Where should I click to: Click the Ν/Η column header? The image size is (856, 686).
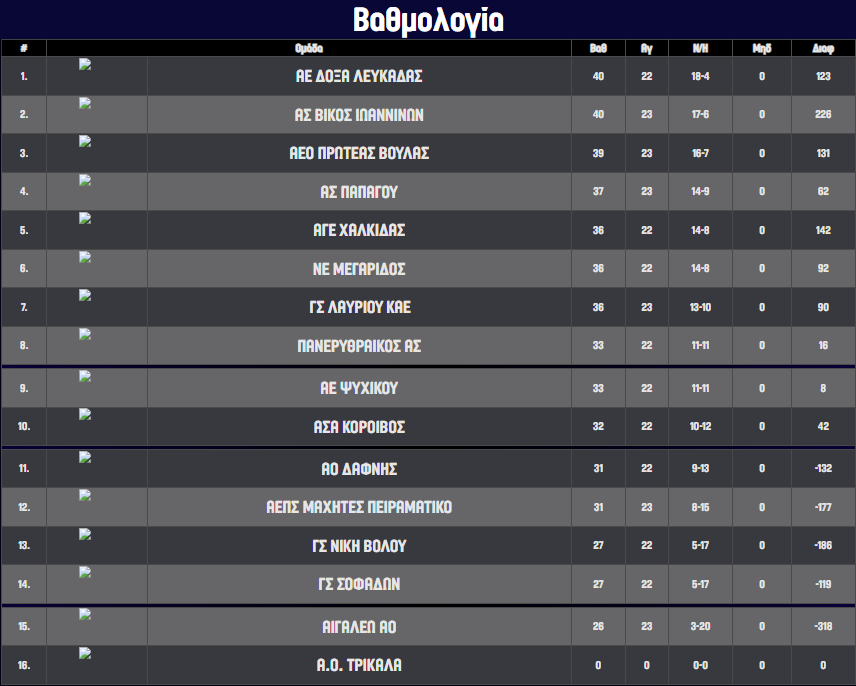pos(701,48)
